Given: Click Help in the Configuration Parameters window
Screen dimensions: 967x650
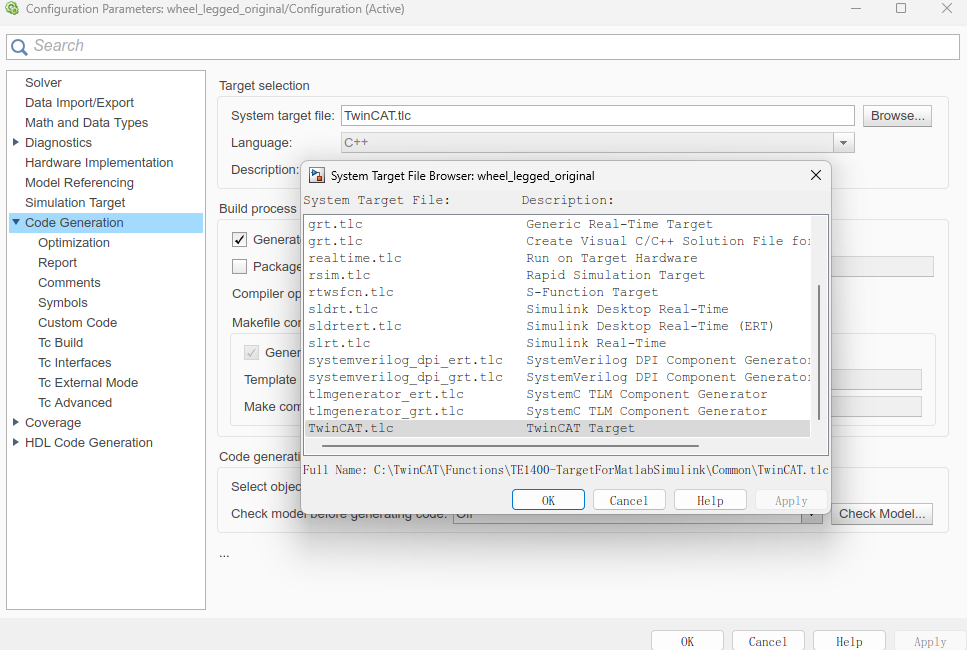Looking at the screenshot, I should (x=849, y=641).
